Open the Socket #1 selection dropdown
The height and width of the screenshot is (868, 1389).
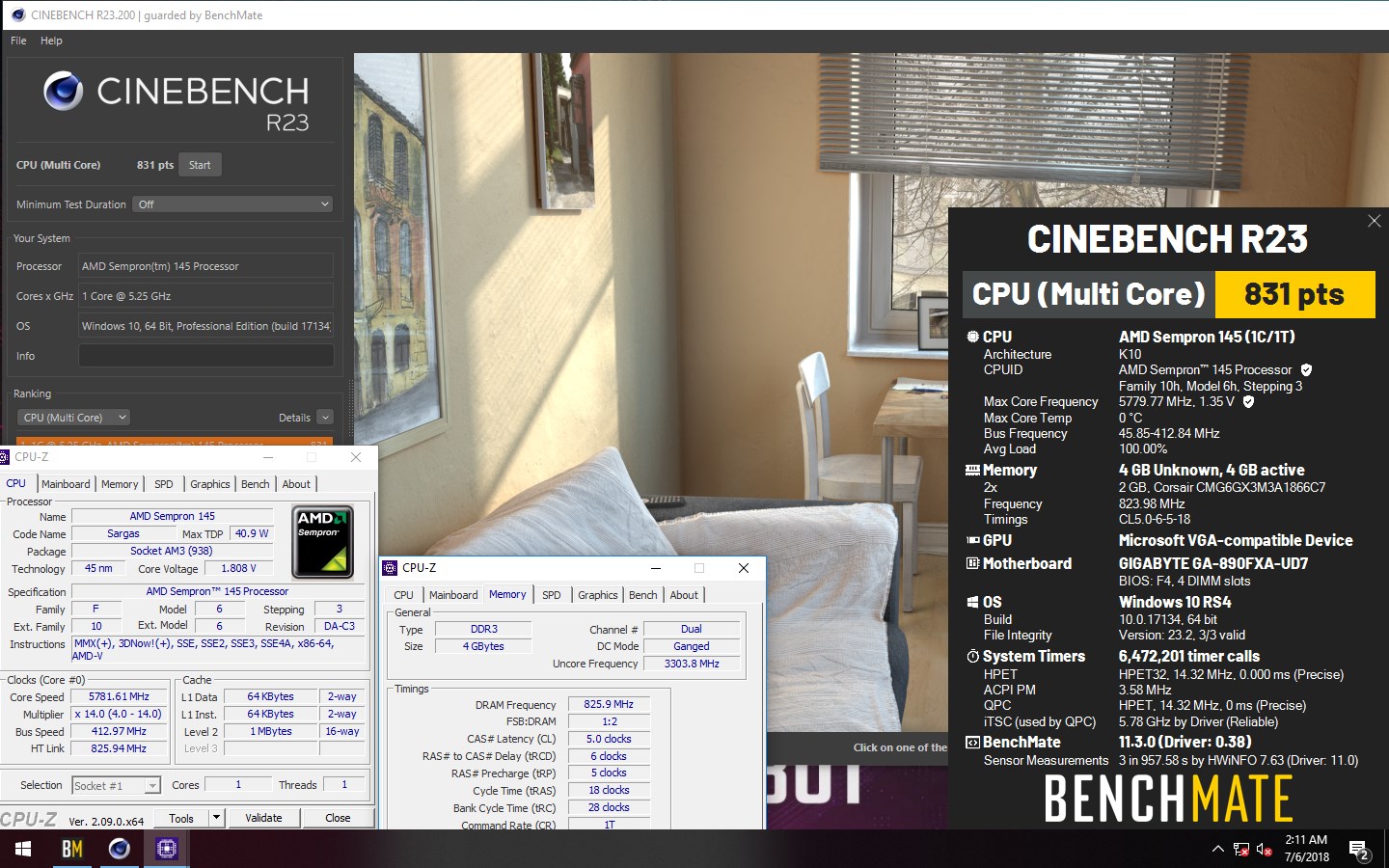[116, 786]
